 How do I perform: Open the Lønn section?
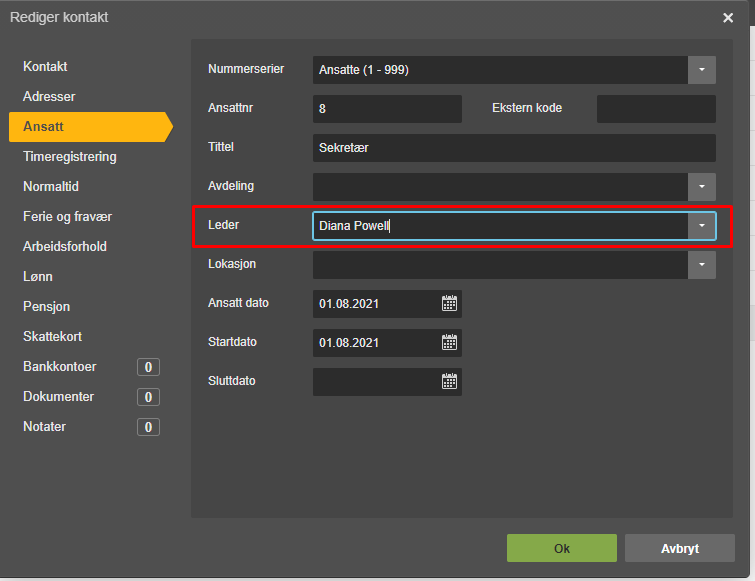pos(38,277)
